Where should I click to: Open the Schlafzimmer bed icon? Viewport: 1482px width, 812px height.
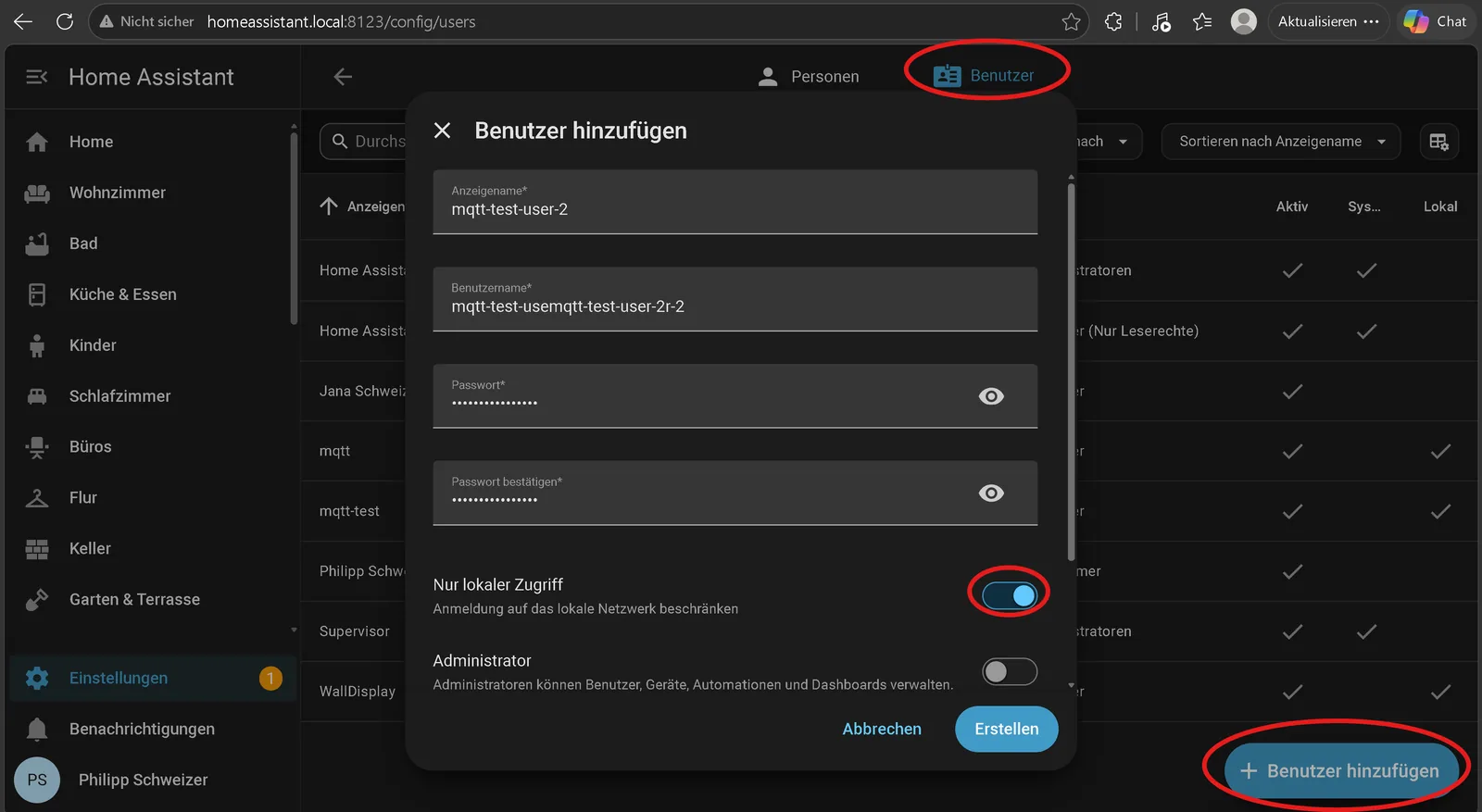pos(37,396)
